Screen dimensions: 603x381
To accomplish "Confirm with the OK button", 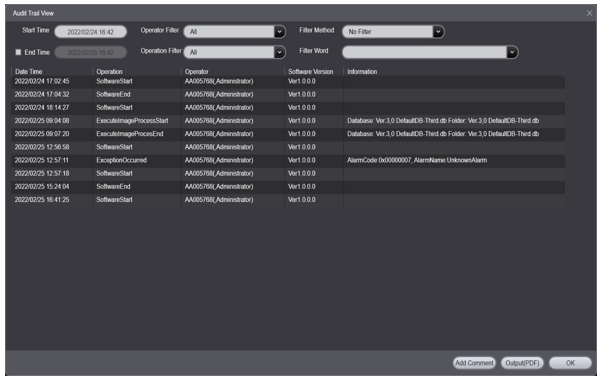I will [x=570, y=363].
